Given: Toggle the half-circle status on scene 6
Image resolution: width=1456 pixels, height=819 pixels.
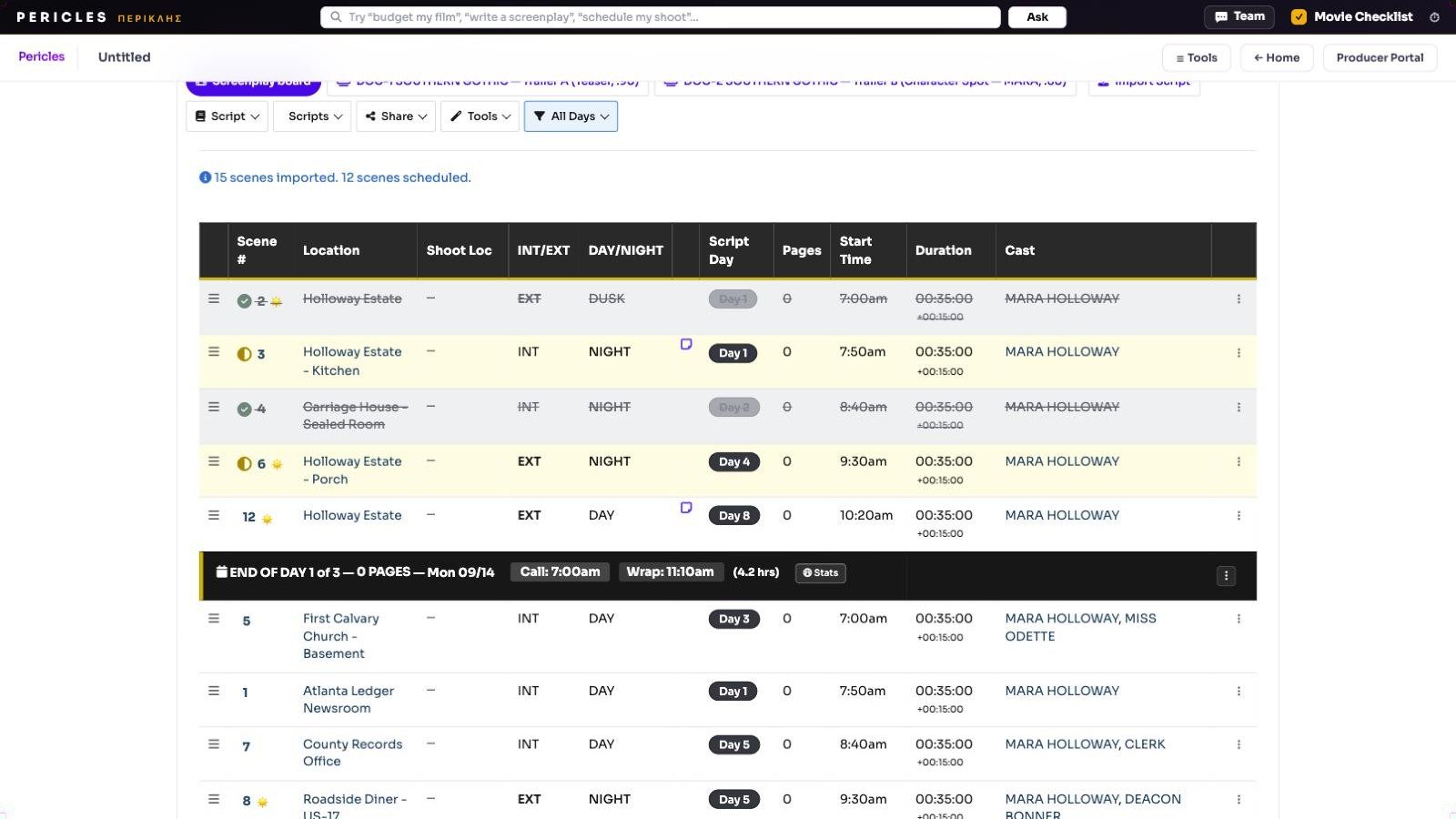Looking at the screenshot, I should point(244,464).
